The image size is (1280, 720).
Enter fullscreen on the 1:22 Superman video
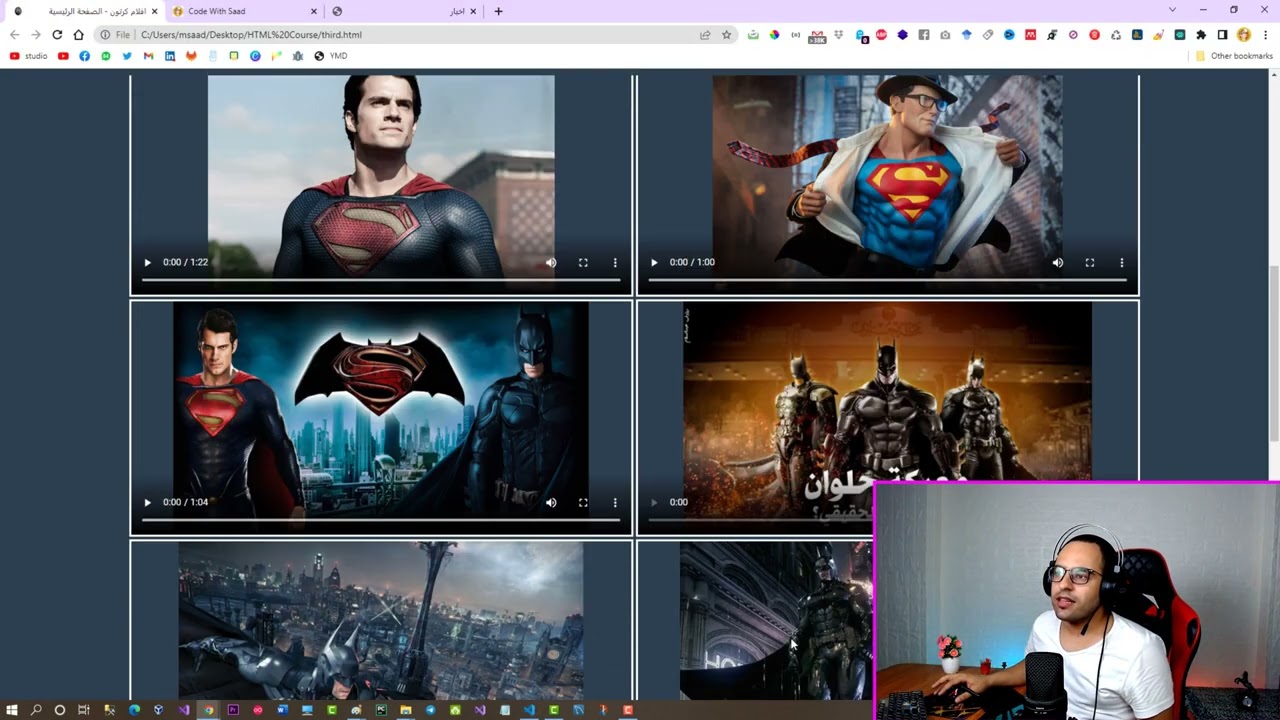tap(583, 262)
